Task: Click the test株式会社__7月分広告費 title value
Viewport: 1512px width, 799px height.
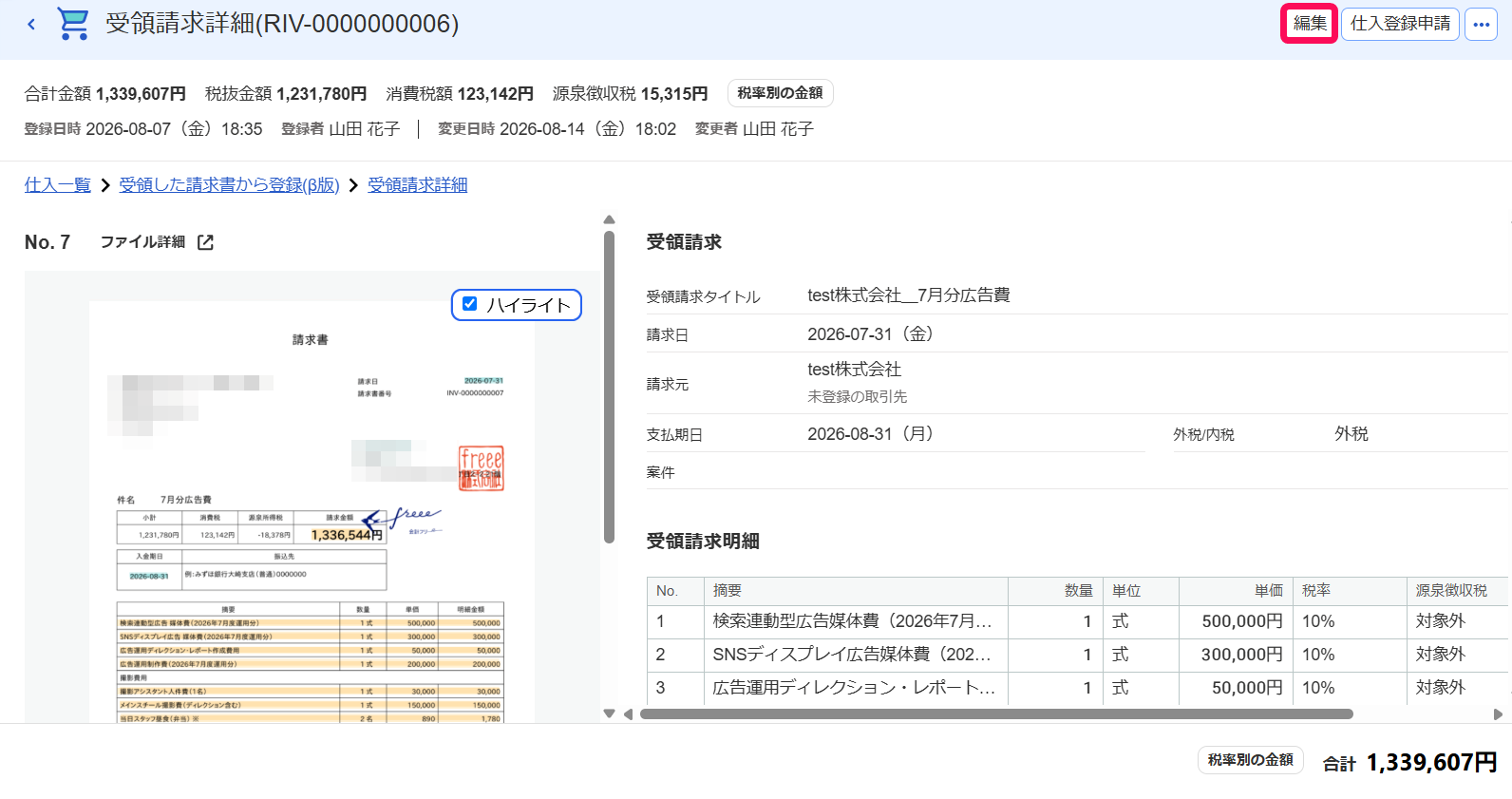Action: point(909,295)
